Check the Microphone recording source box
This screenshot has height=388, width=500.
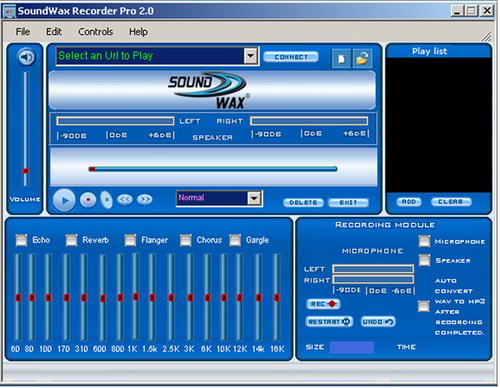(x=424, y=241)
